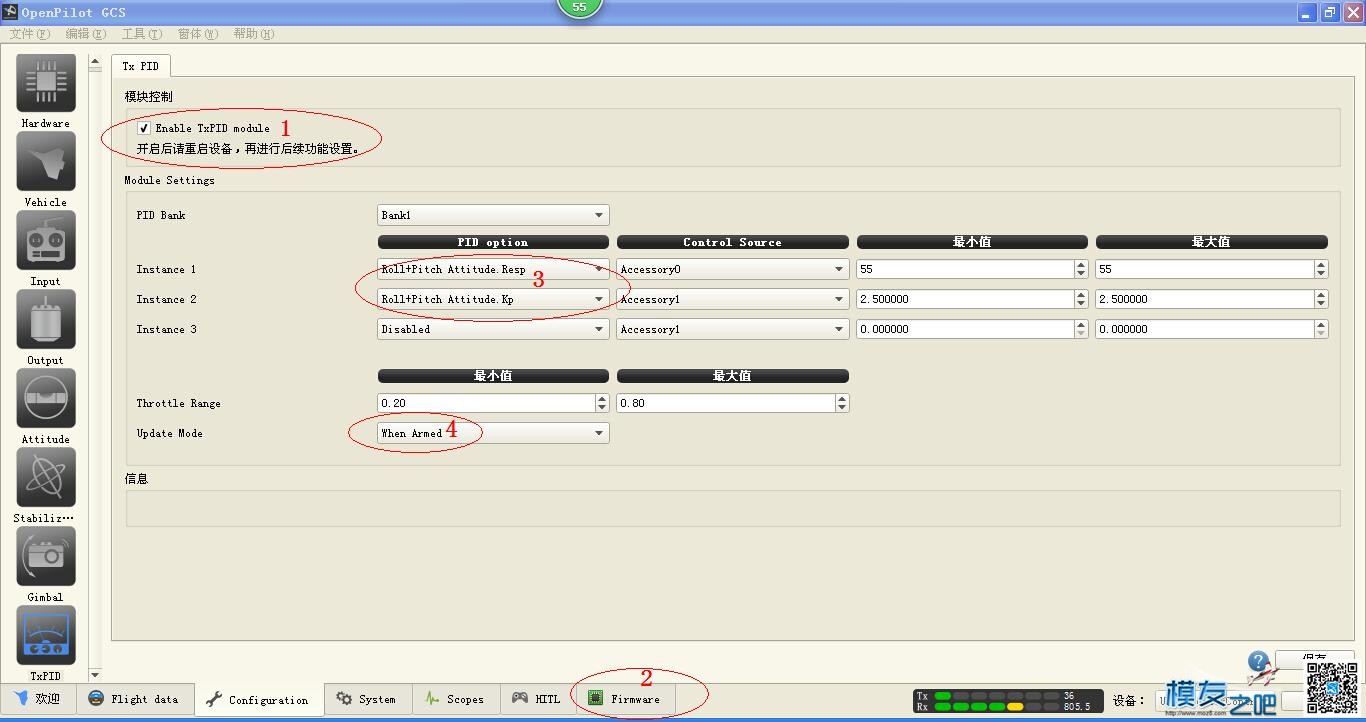The width and height of the screenshot is (1366, 722).
Task: Open Instance 2 Control Source dropdown
Action: [732, 299]
